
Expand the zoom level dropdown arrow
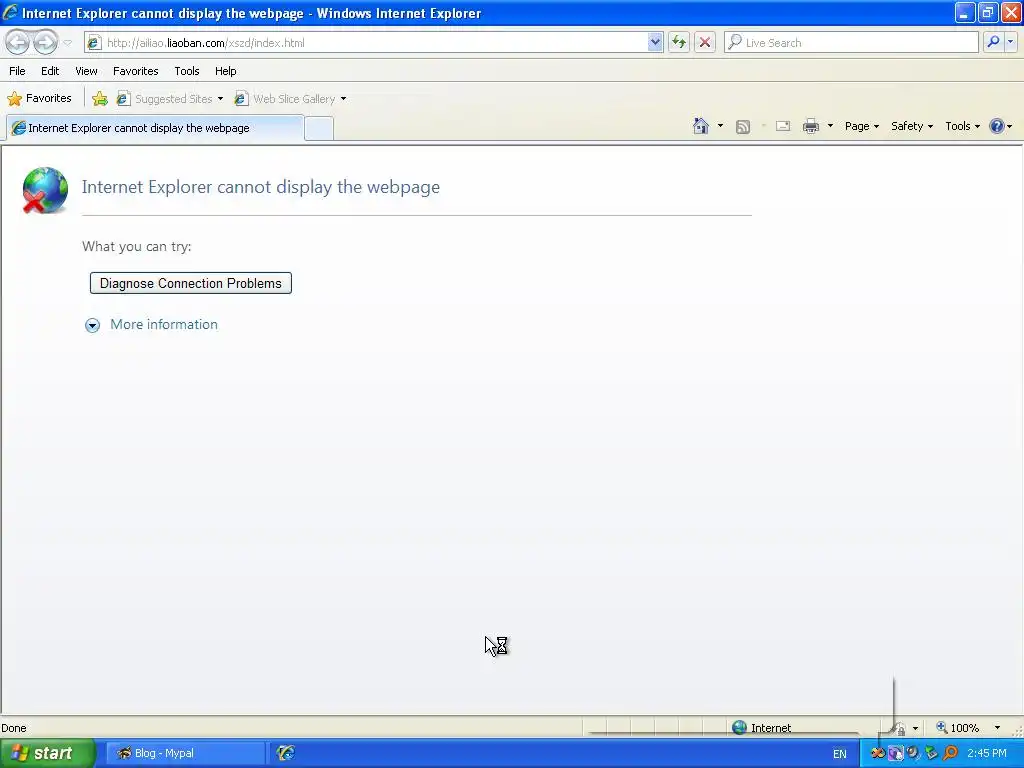[x=997, y=728]
